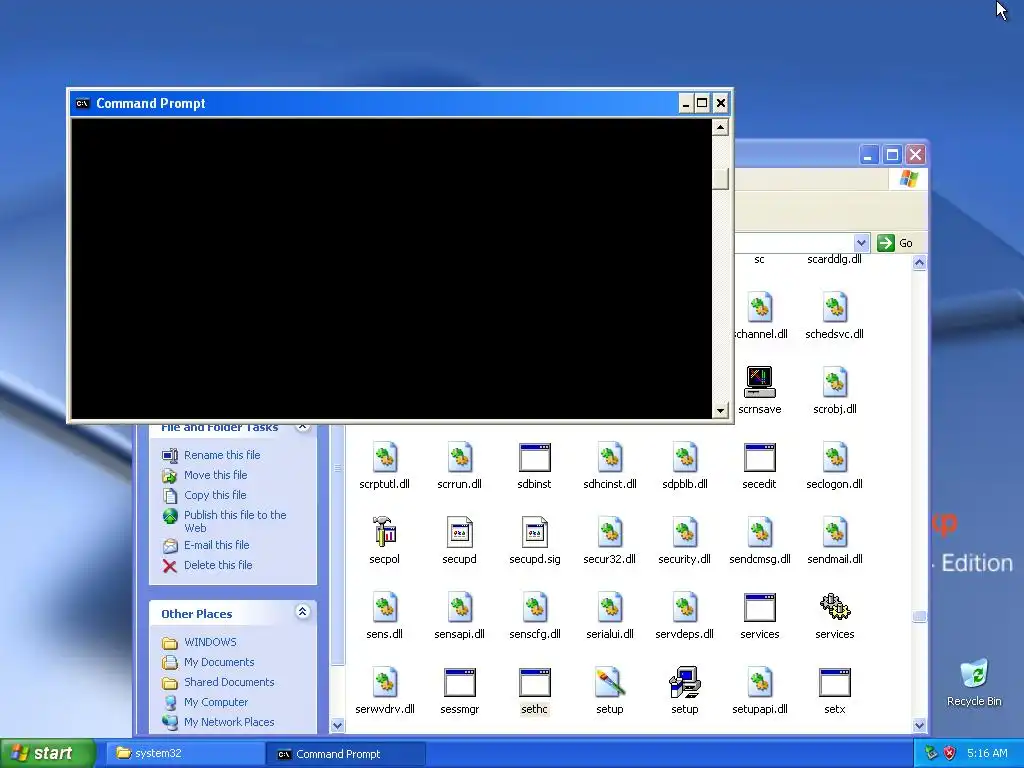Open the Recycle Bin desktop icon

pos(974,675)
